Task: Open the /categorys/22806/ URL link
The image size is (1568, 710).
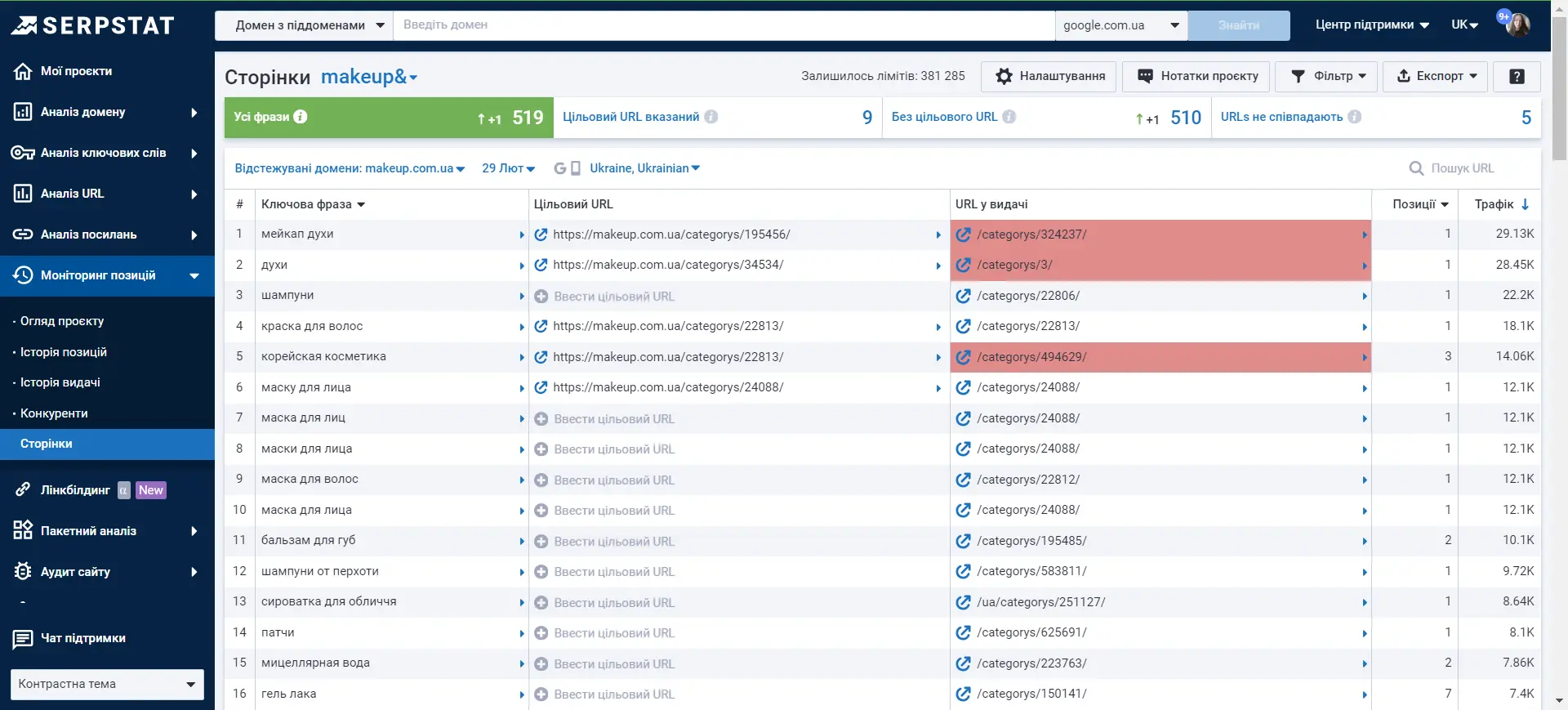Action: 1028,296
